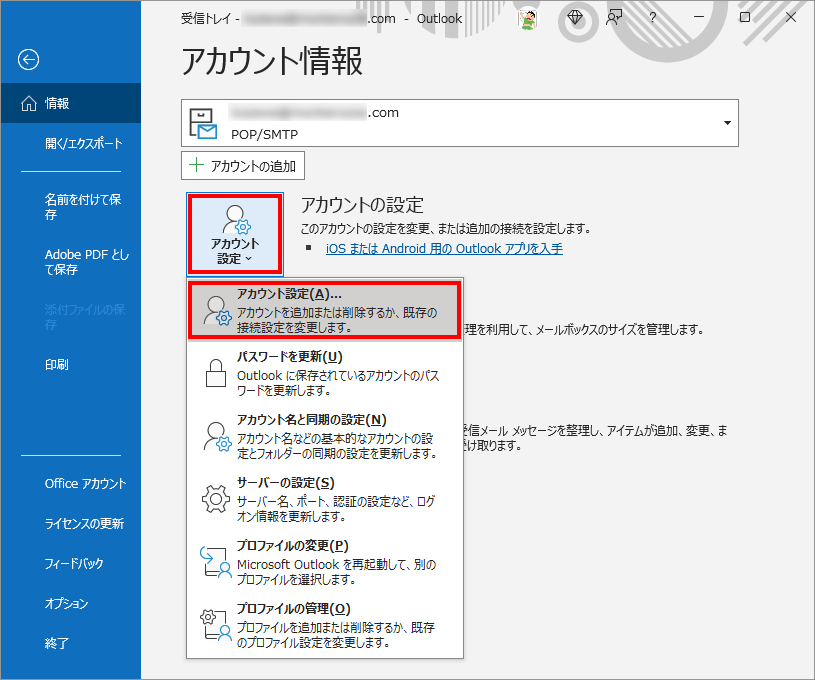The width and height of the screenshot is (815, 680).
Task: Go back using the circled arrow
Action: click(x=28, y=59)
